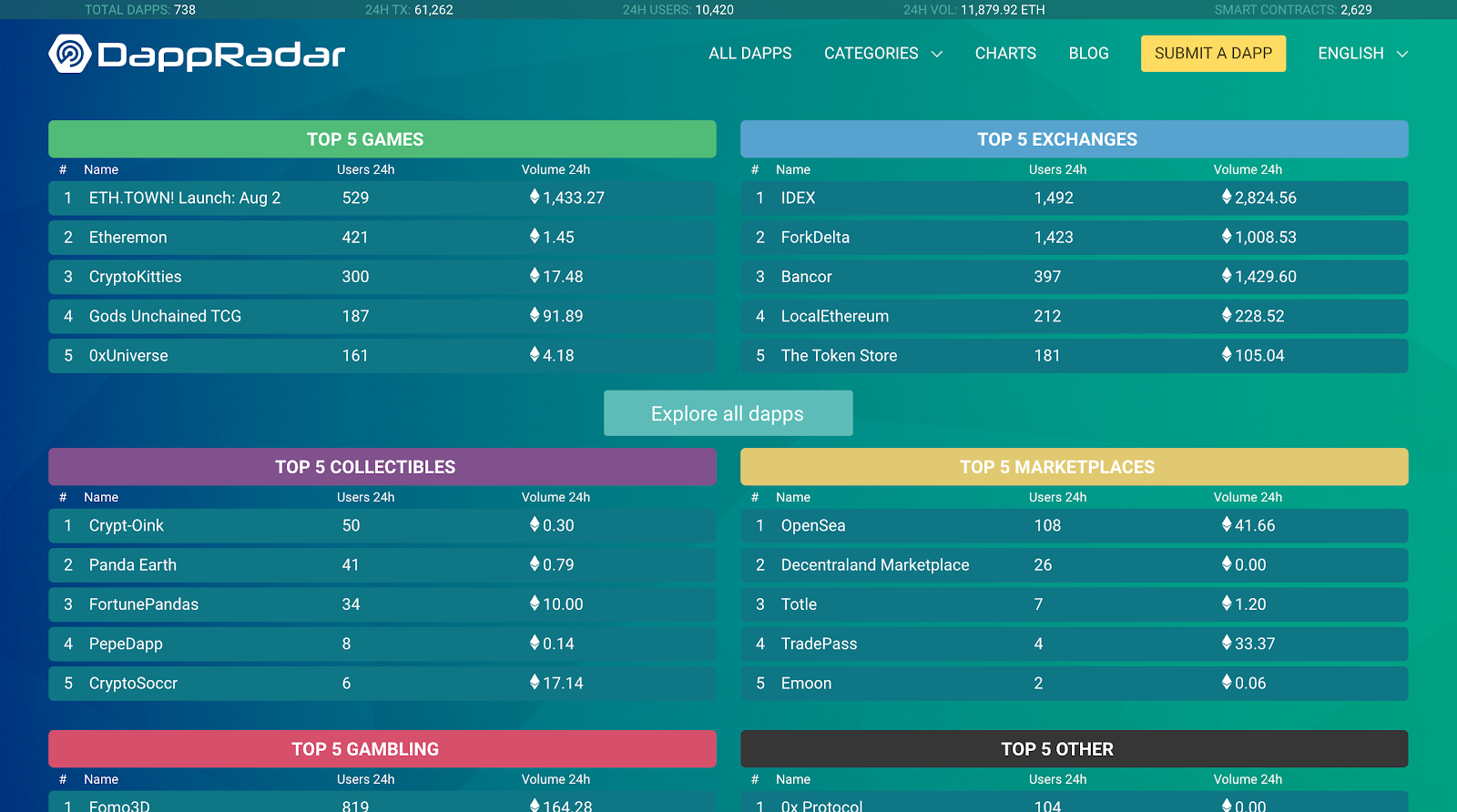Click the Ethereum icon beside 105.04
Viewport: 1457px width, 812px height.
pyautogui.click(x=1227, y=354)
